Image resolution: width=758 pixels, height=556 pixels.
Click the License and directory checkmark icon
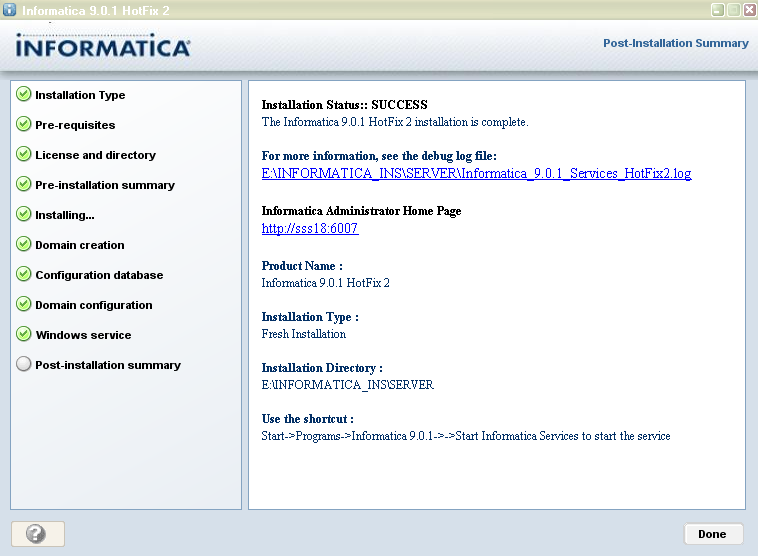point(23,154)
